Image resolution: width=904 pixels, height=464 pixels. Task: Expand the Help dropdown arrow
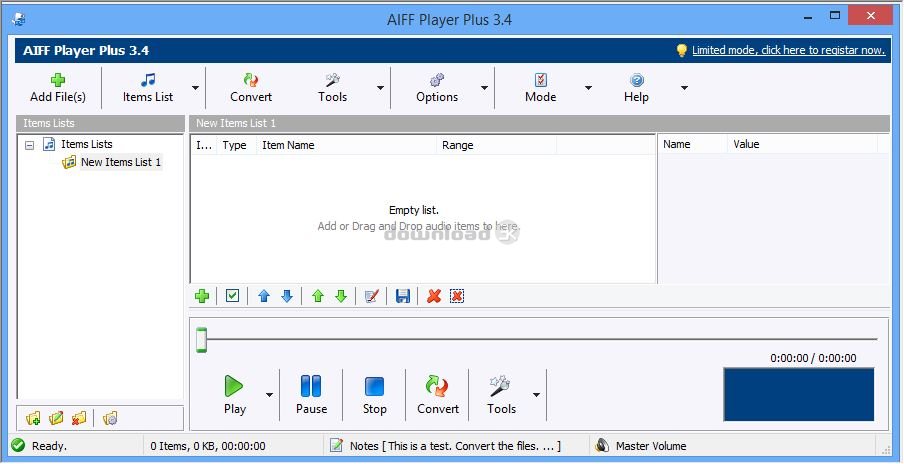pos(684,88)
